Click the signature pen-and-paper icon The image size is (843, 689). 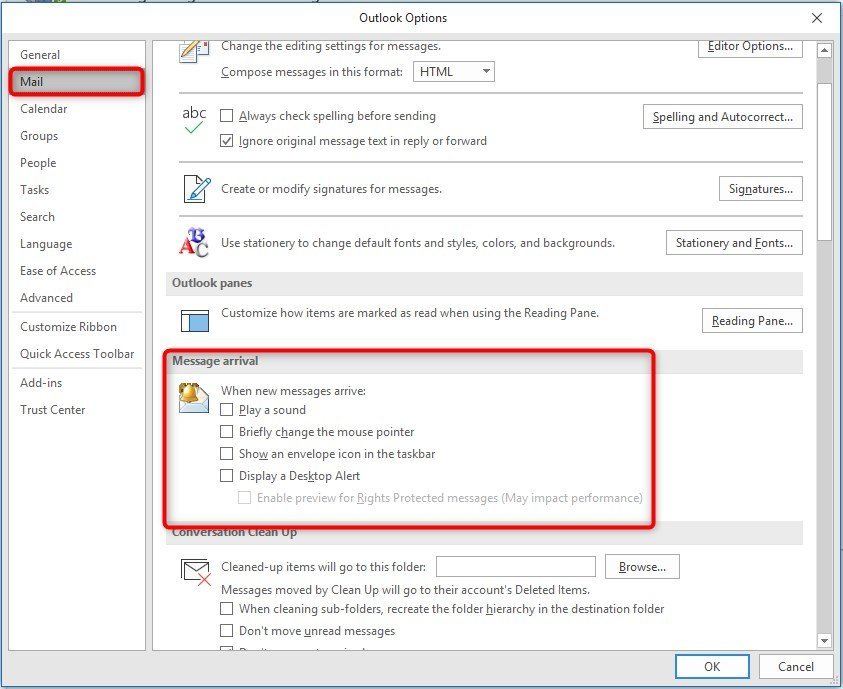pos(194,188)
